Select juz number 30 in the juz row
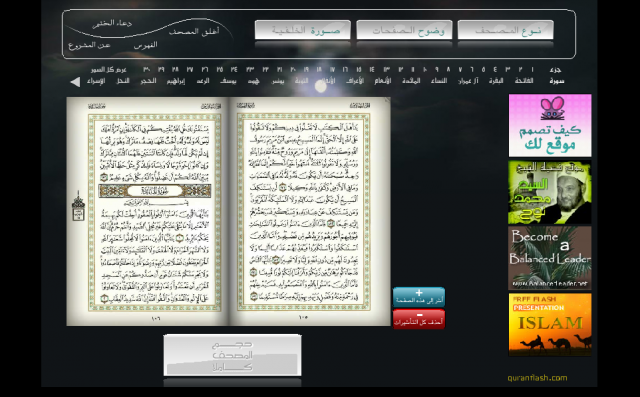 click(147, 70)
